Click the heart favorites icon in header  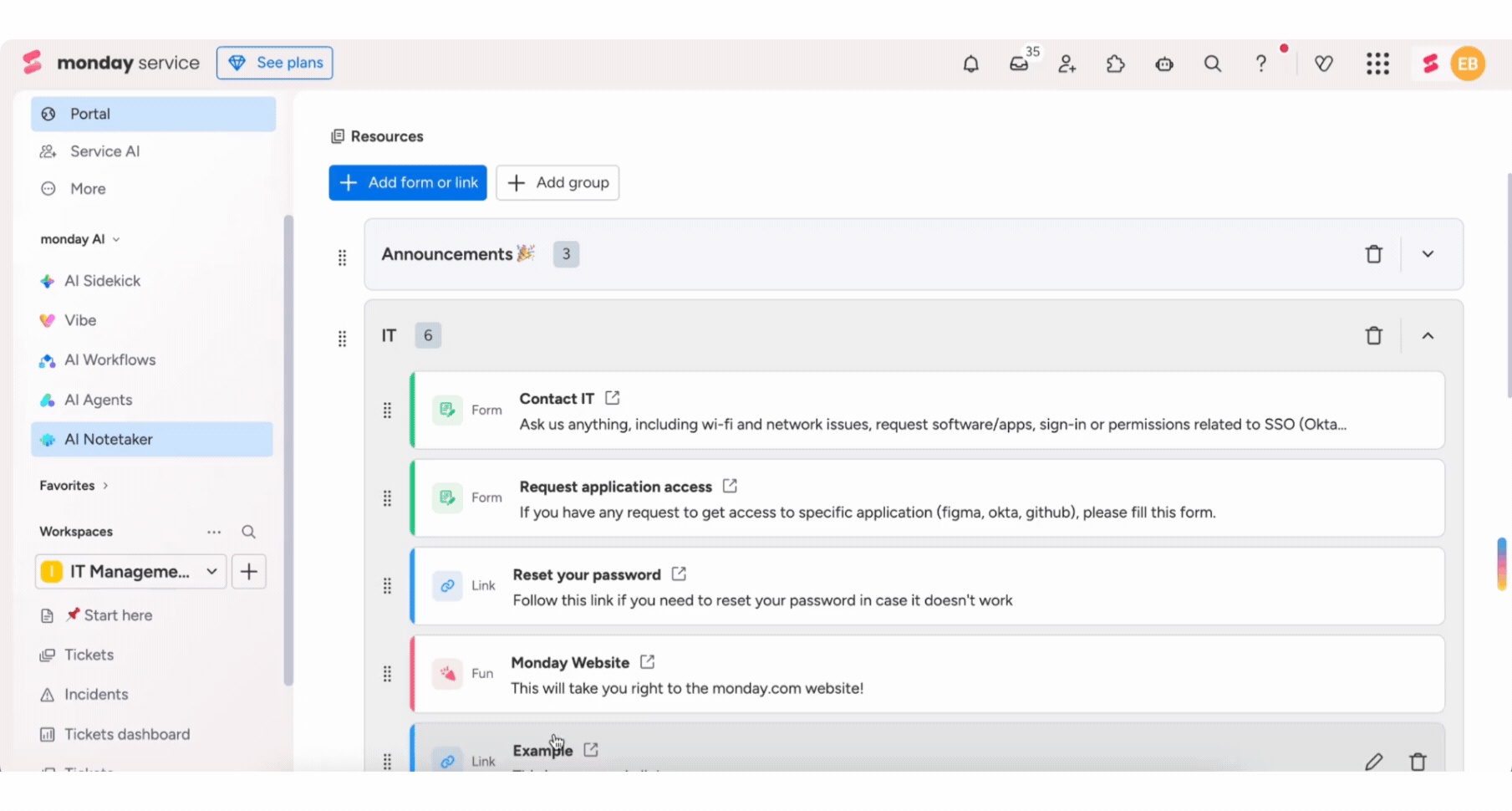tap(1324, 64)
